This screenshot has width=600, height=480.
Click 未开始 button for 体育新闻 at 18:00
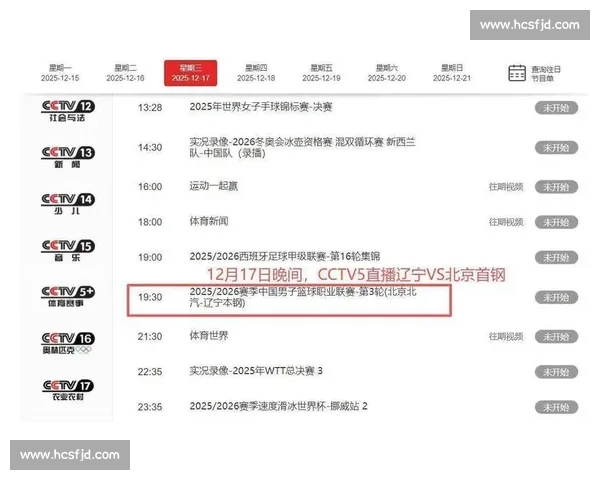pos(556,222)
